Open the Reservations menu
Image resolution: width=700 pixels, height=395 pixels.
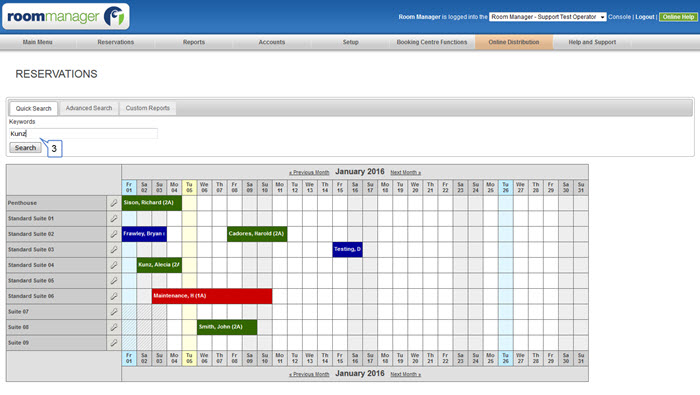pyautogui.click(x=116, y=42)
